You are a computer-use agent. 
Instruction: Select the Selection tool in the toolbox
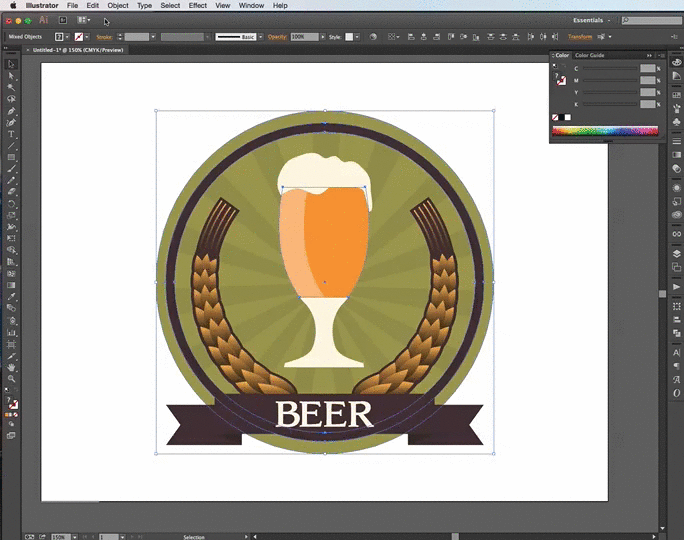[x=11, y=64]
